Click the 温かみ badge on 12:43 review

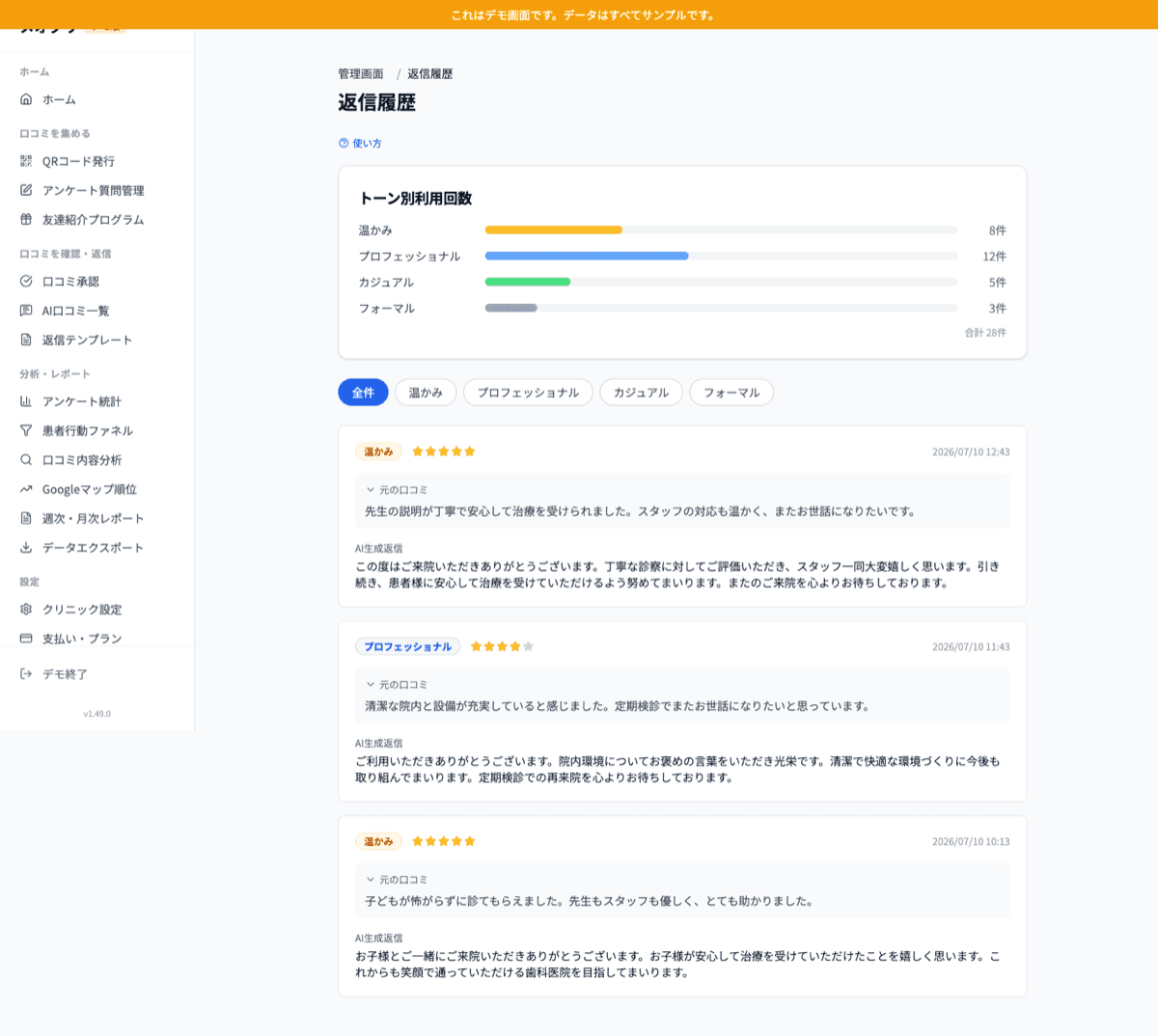tap(378, 451)
